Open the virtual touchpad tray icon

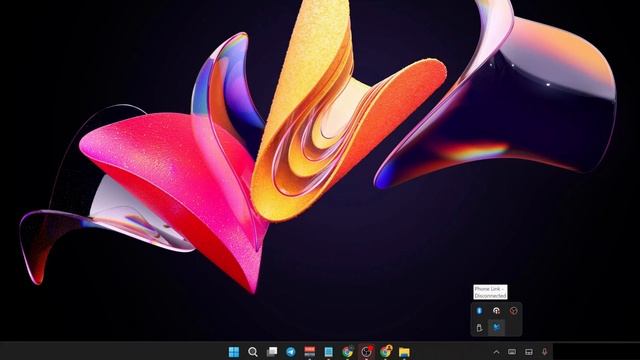[529, 352]
